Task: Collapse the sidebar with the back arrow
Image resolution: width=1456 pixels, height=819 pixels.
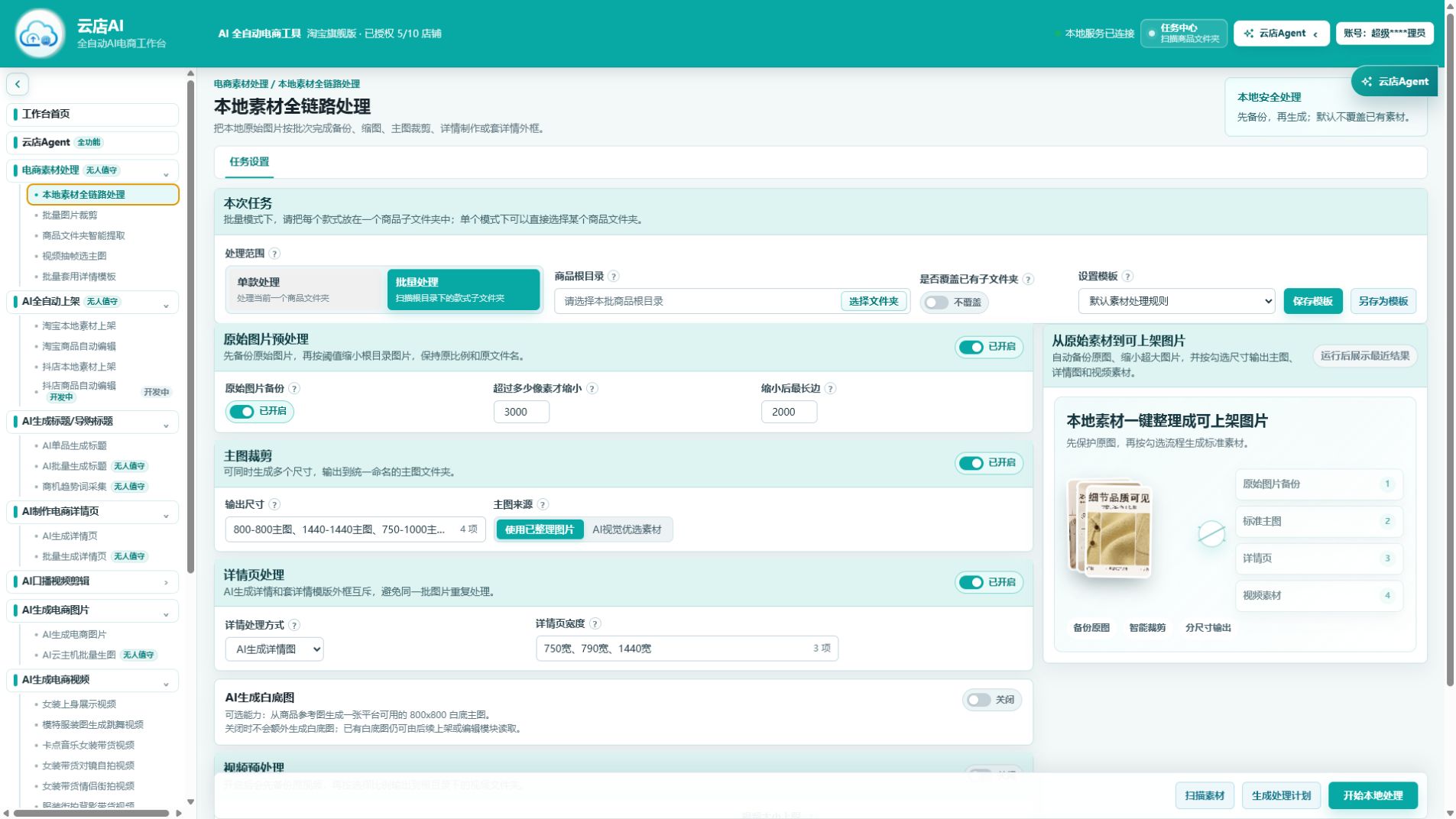Action: [18, 84]
